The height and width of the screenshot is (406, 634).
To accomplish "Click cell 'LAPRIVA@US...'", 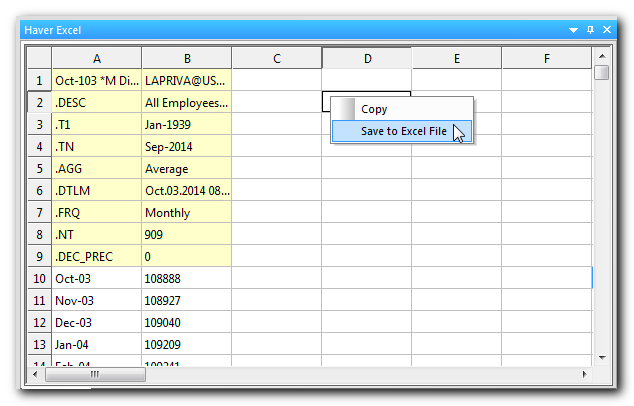I will tap(187, 80).
